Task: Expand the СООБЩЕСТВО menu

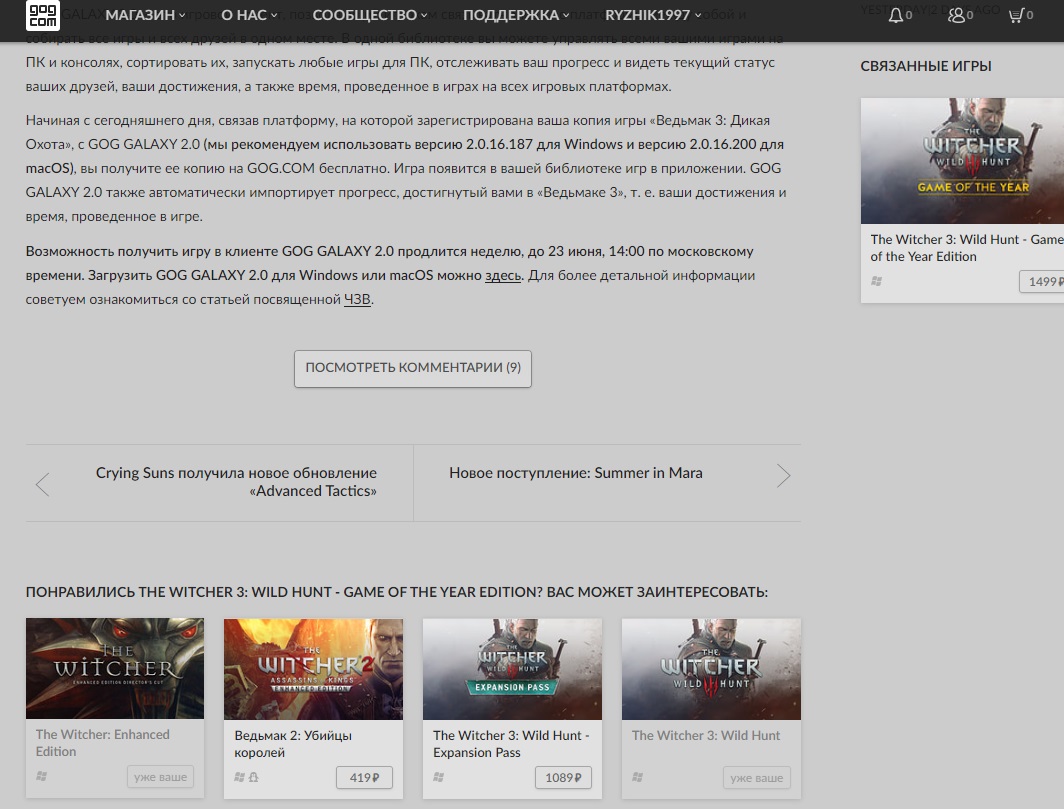Action: [370, 15]
